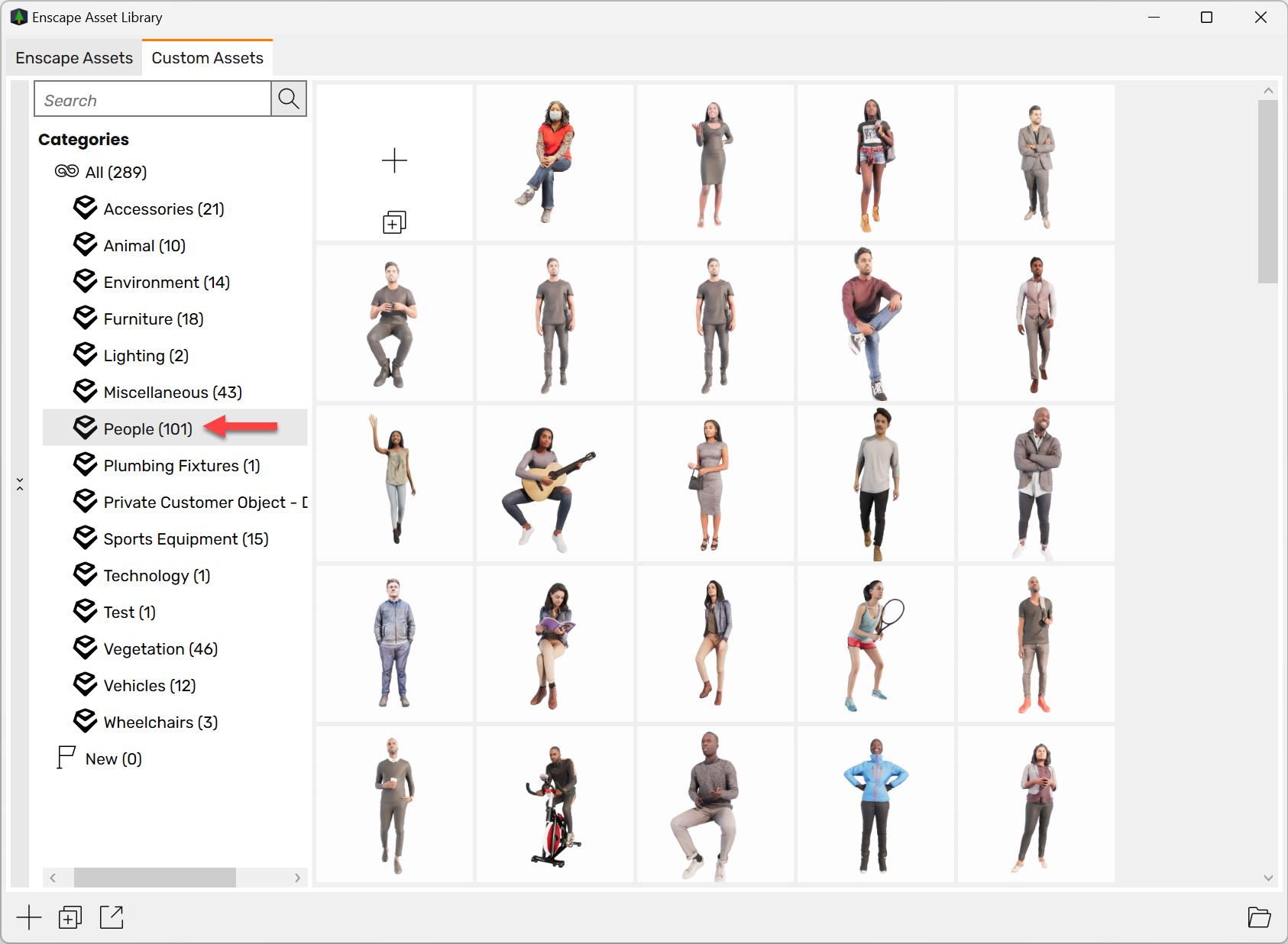Open the Custom Assets tab
This screenshot has width=1288, height=944.
tap(207, 57)
